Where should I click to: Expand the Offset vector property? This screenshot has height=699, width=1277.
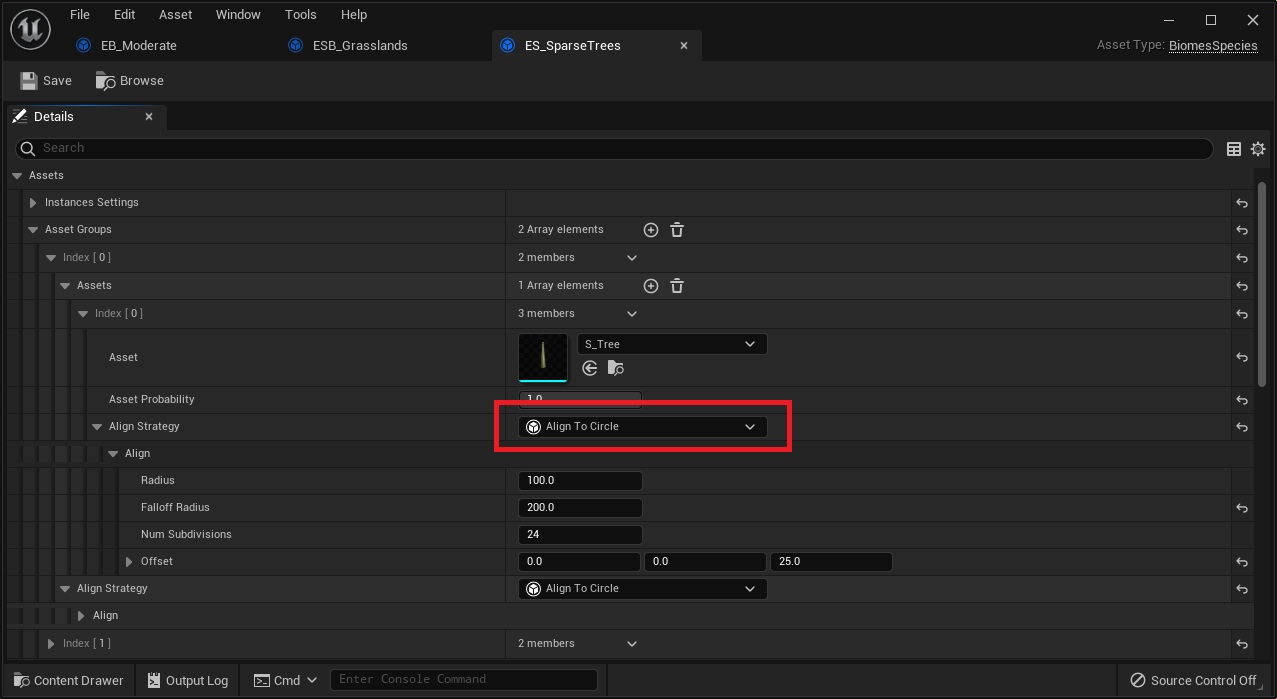129,562
